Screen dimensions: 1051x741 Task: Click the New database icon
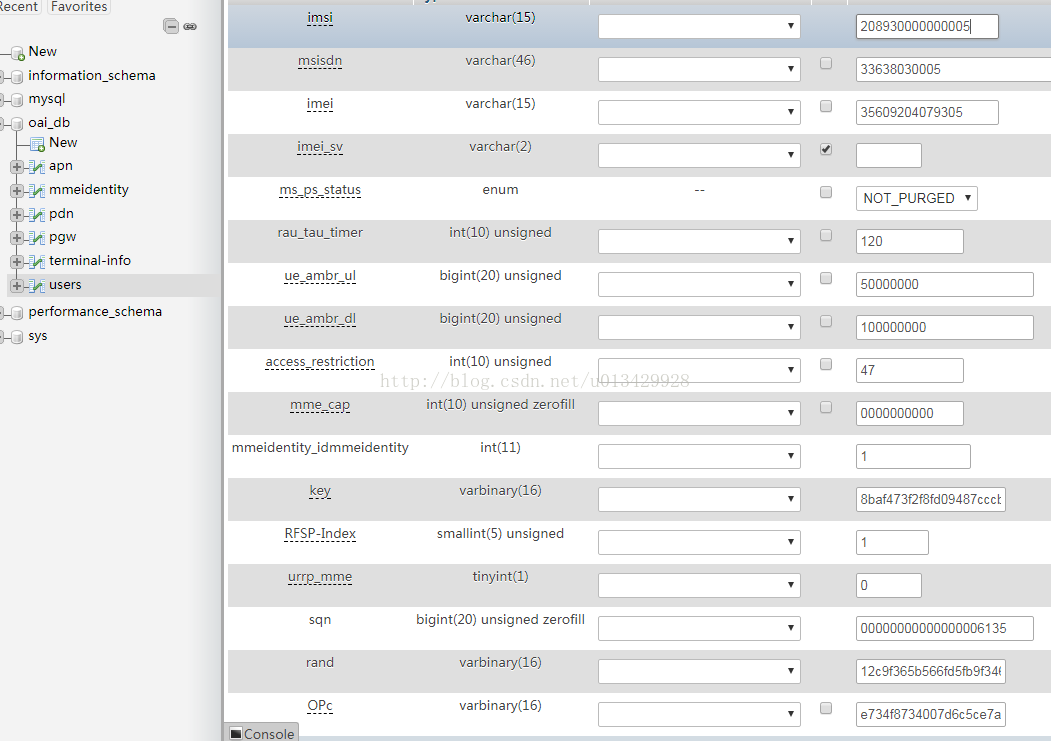click(x=17, y=54)
